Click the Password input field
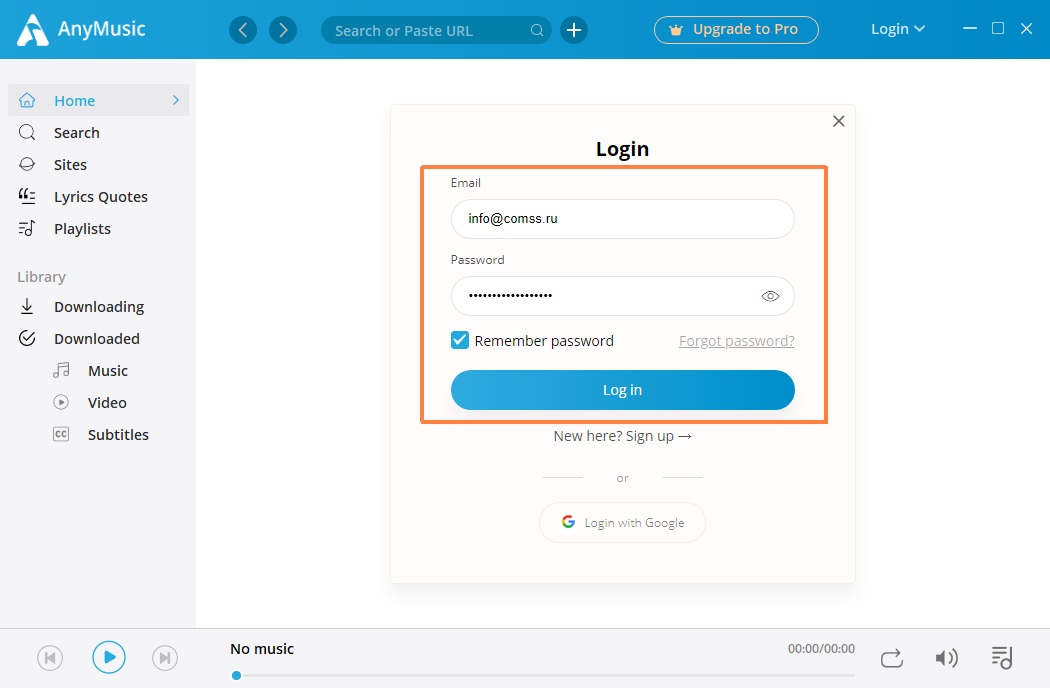1050x688 pixels. pos(623,296)
